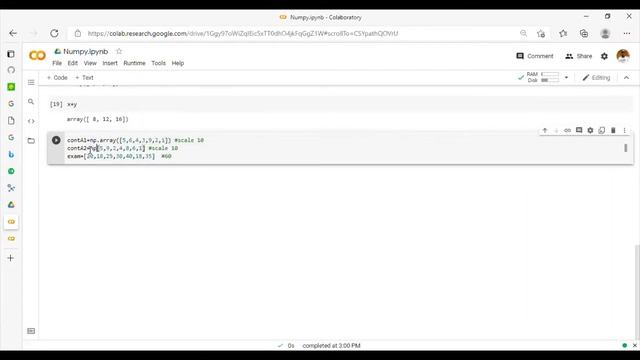This screenshot has height=360, width=640.
Task: Add this page to favorites
Action: (541, 33)
